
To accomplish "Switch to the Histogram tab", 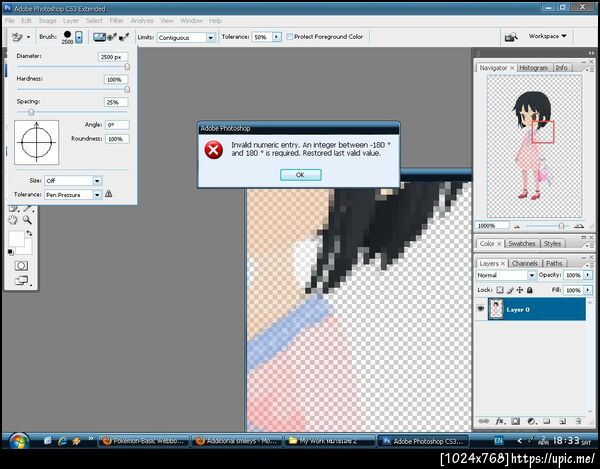I will point(533,68).
